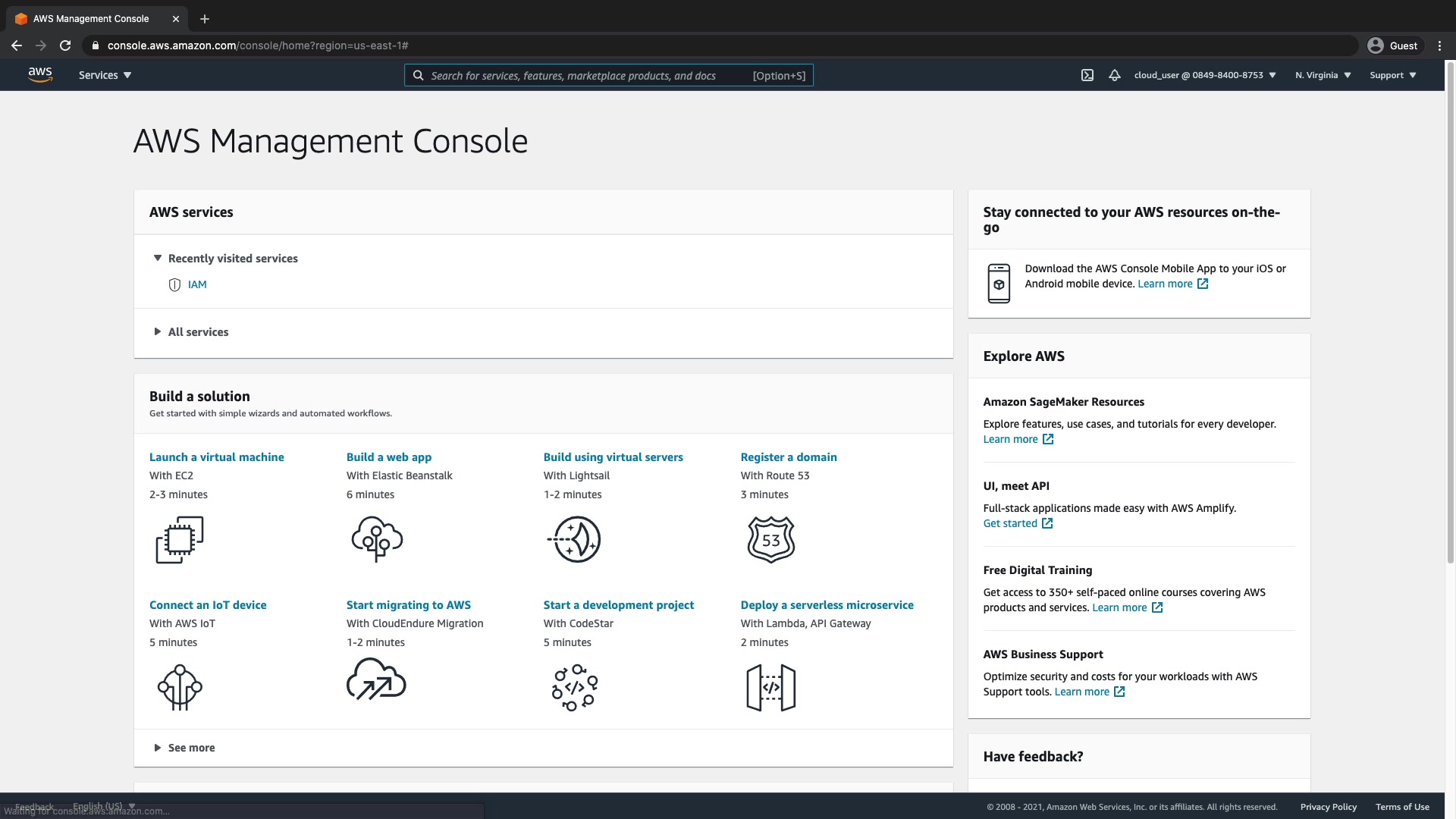The image size is (1456, 819).
Task: Click the Elastic Beanstalk cloud tree icon
Action: click(x=377, y=539)
